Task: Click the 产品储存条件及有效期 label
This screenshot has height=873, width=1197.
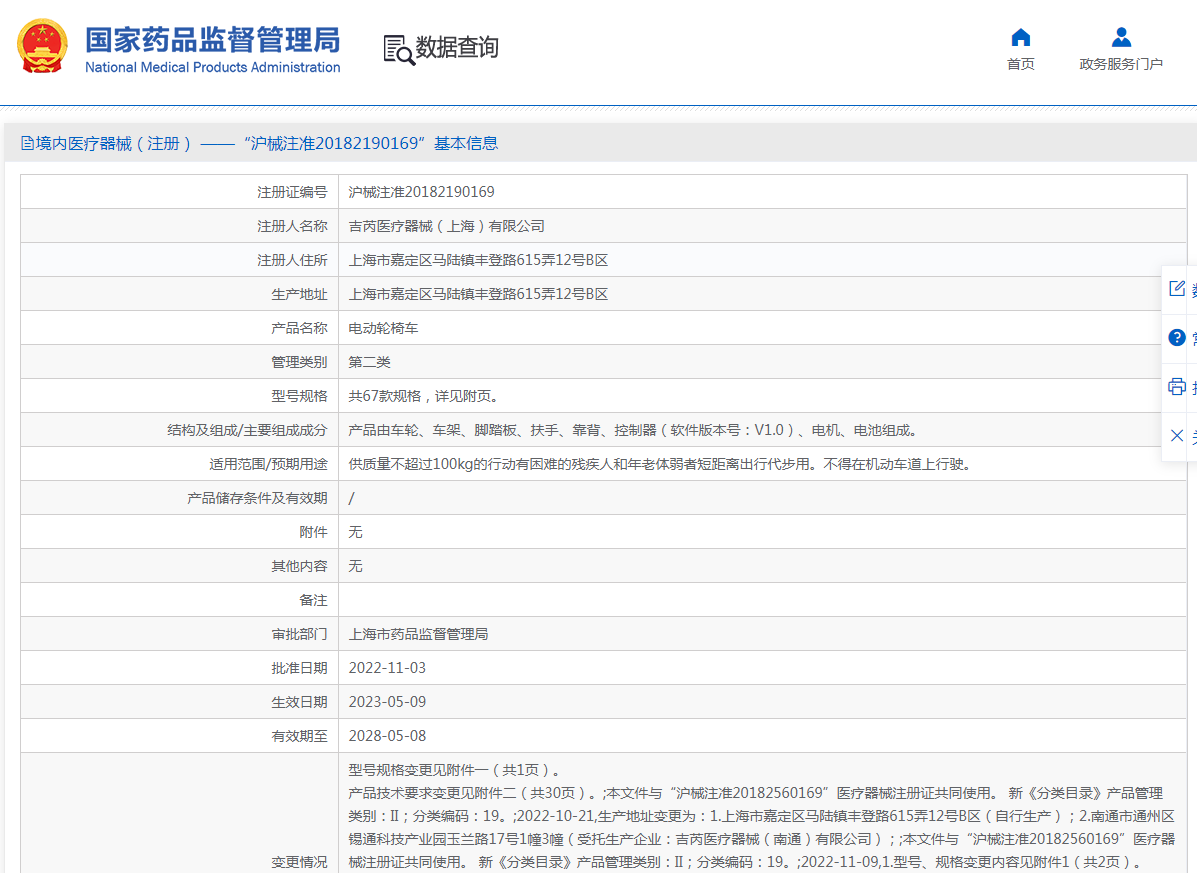Action: coord(257,498)
